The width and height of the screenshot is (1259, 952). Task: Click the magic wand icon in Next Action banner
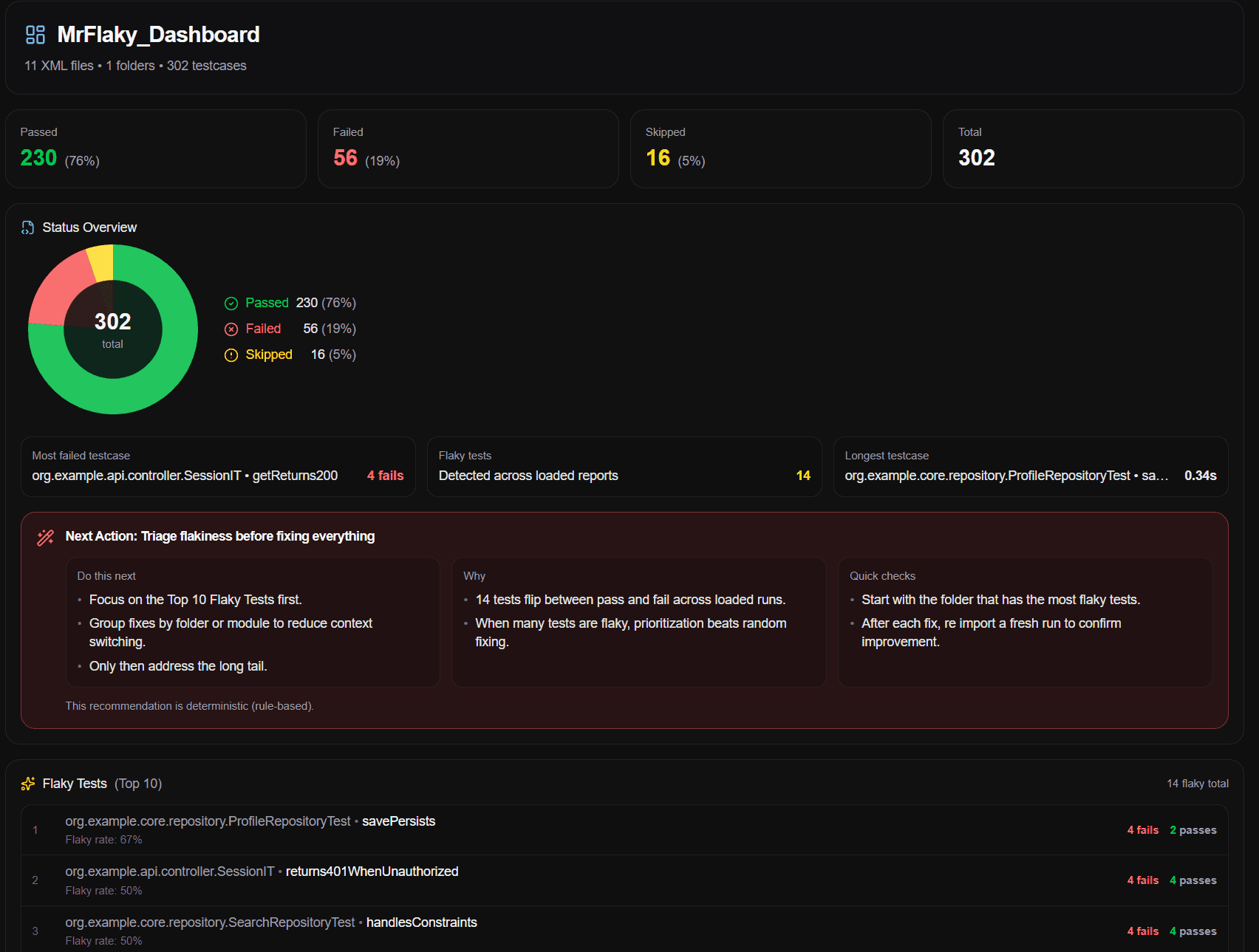coord(44,537)
